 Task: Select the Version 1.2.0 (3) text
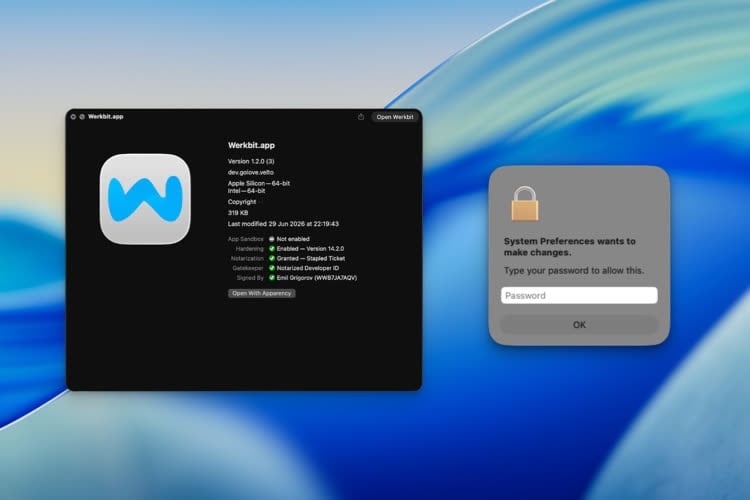click(251, 161)
